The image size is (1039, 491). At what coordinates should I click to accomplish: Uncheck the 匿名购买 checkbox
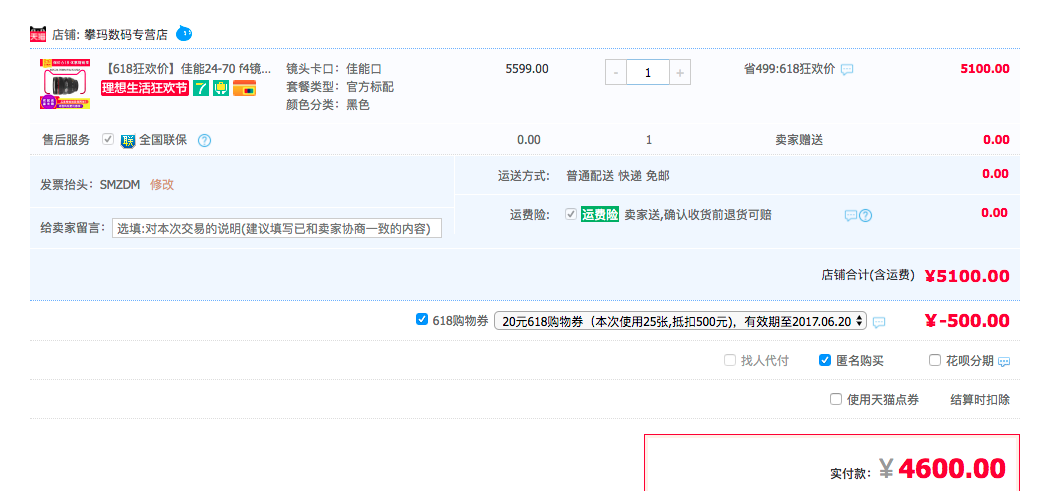pyautogui.click(x=825, y=360)
